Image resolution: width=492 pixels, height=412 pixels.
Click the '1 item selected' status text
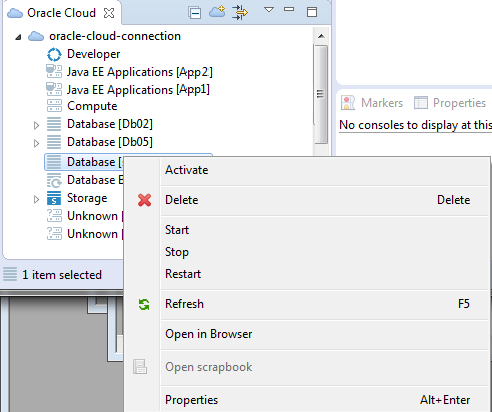(x=62, y=275)
